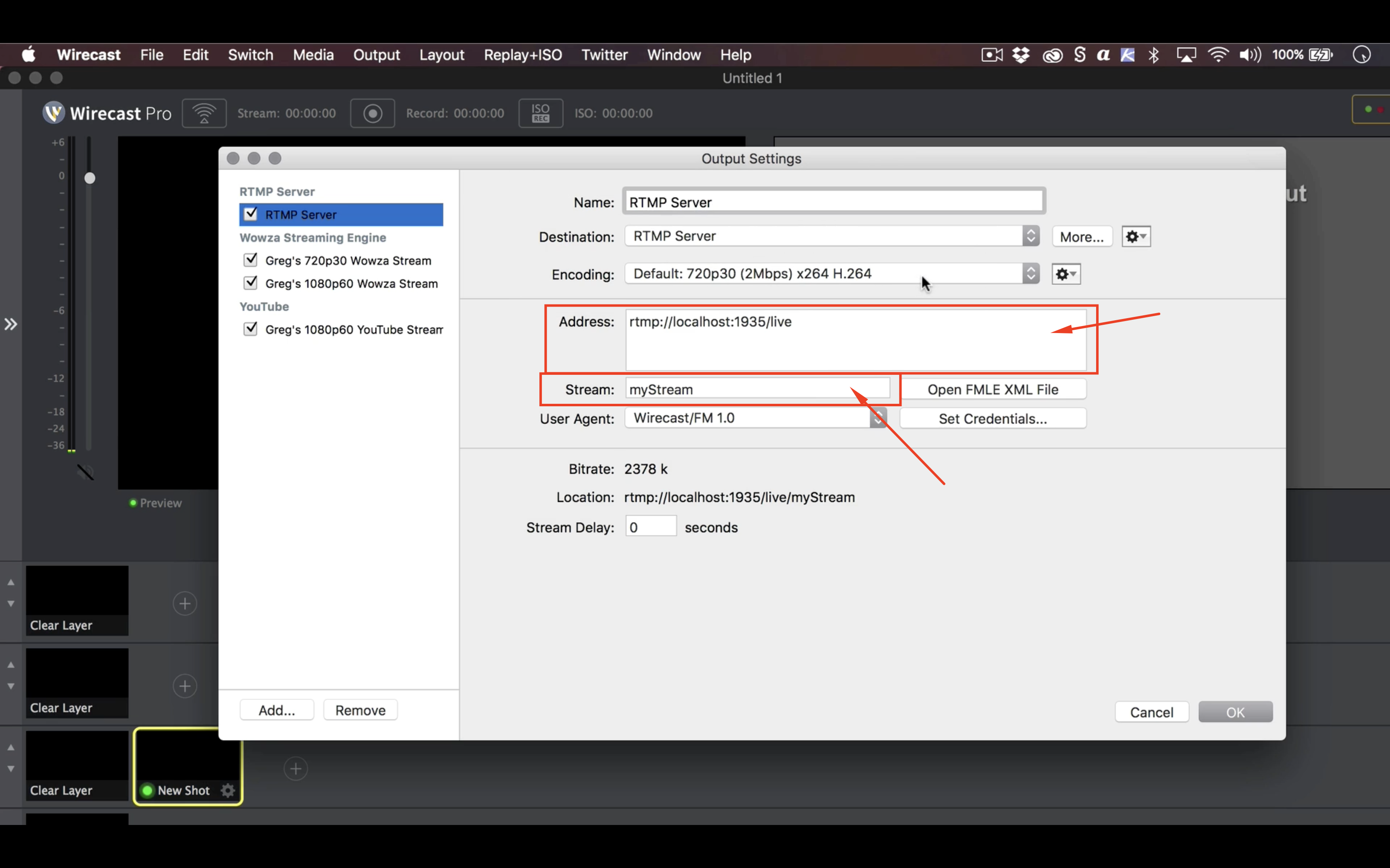Open the Output menu
Screen dimensions: 1390x868
point(376,55)
